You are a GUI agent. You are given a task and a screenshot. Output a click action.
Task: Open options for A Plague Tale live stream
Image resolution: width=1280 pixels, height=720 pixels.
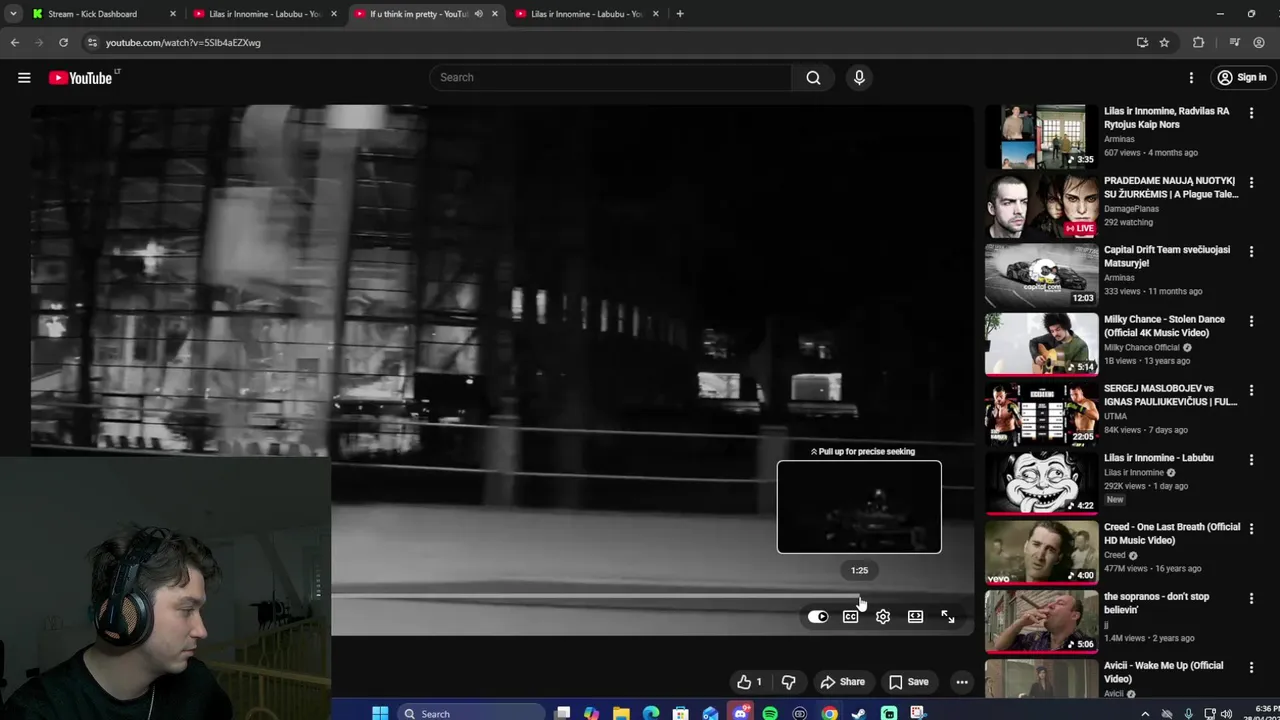tap(1251, 182)
